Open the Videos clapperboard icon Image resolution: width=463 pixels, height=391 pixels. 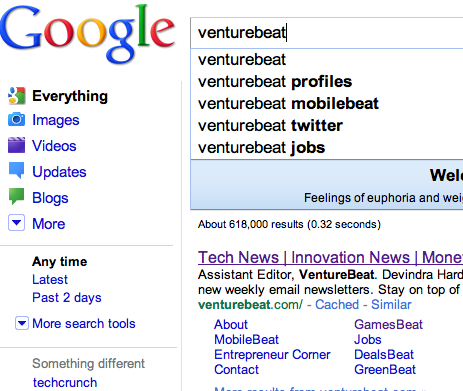[16, 145]
